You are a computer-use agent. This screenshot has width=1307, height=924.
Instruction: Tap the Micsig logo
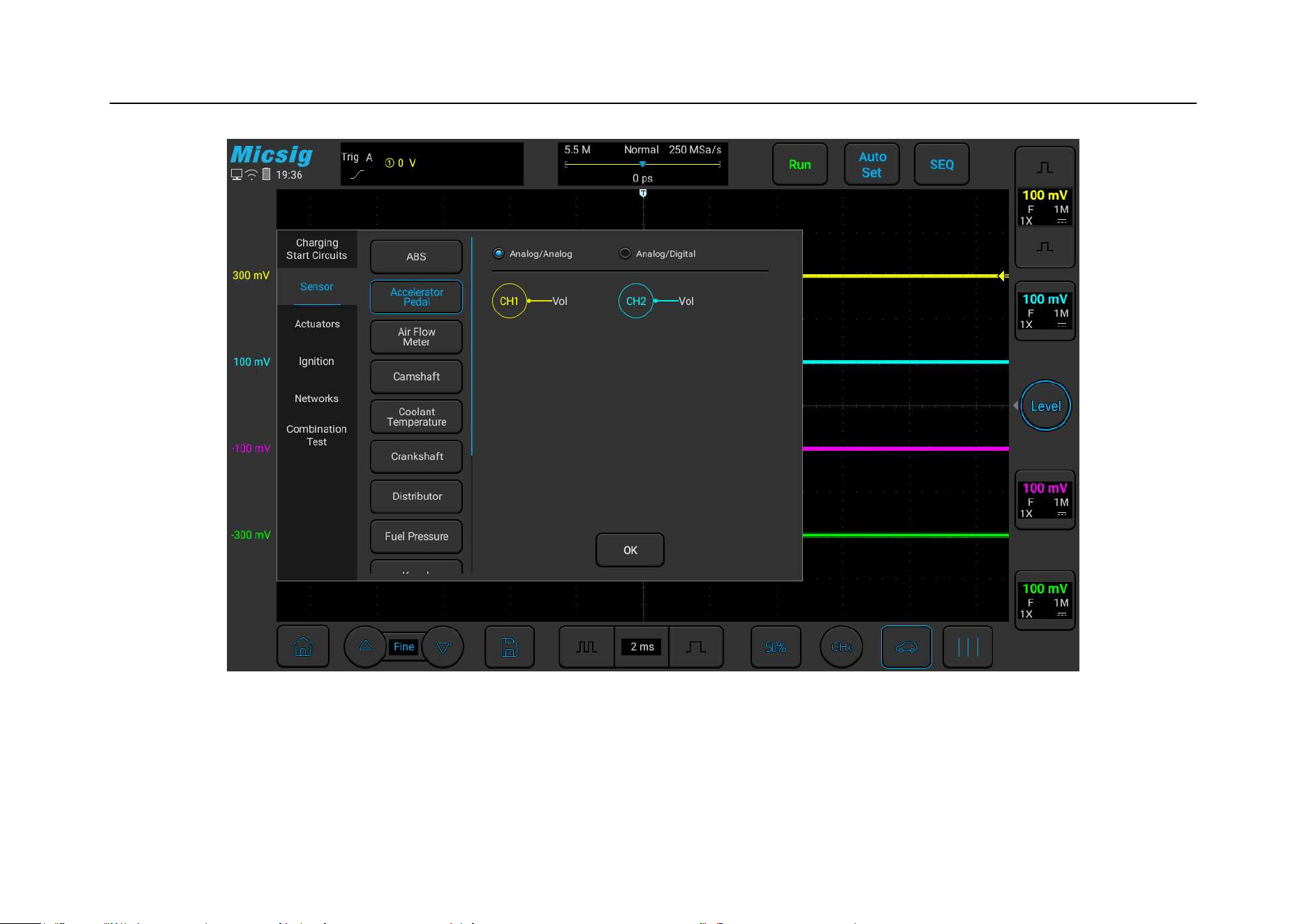coord(272,154)
